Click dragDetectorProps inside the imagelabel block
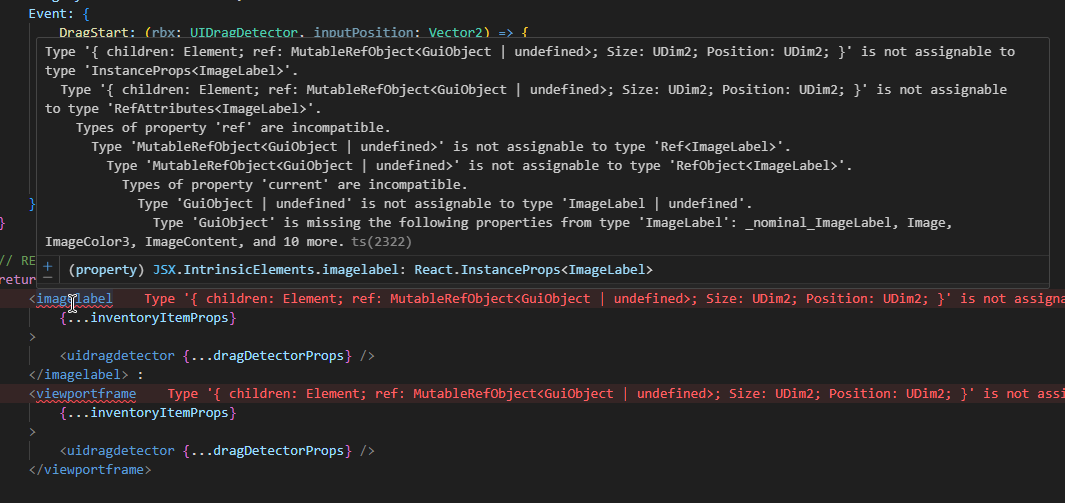This screenshot has height=503, width=1065. coord(278,356)
